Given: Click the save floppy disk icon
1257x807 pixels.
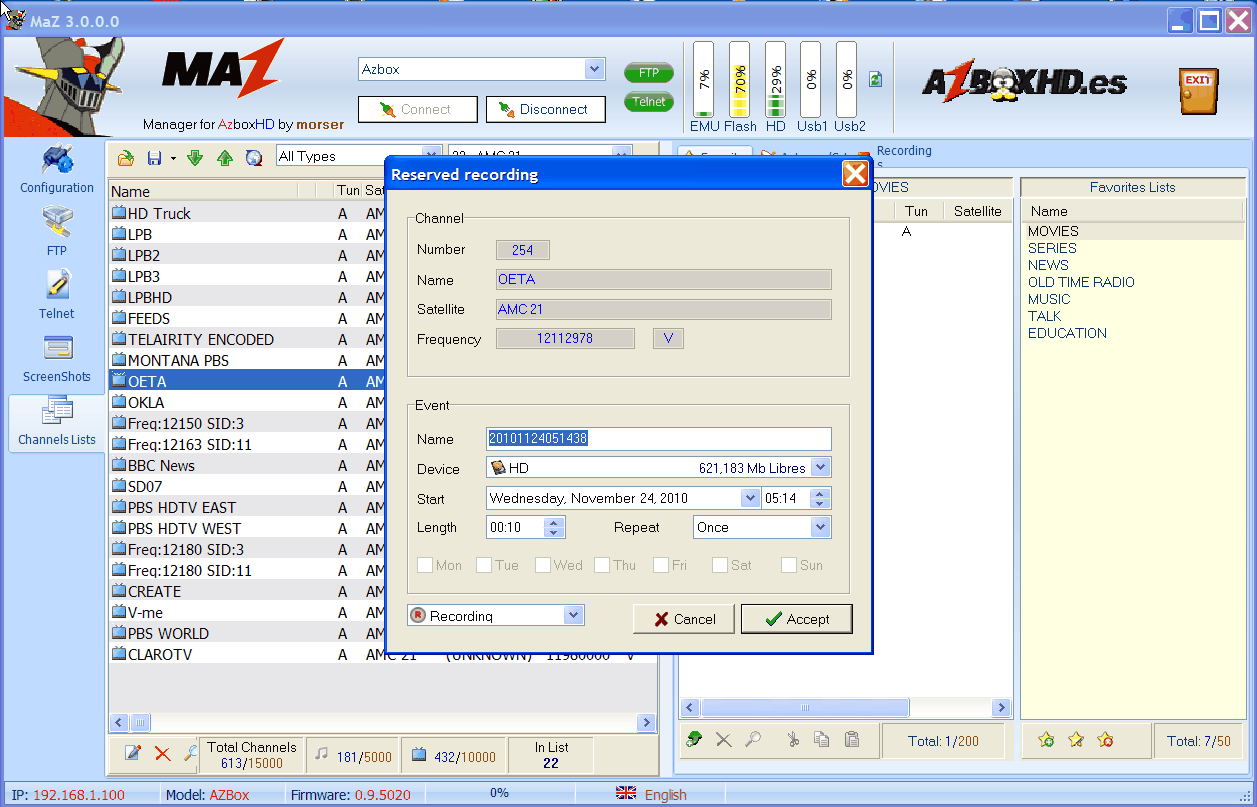Looking at the screenshot, I should pyautogui.click(x=154, y=157).
